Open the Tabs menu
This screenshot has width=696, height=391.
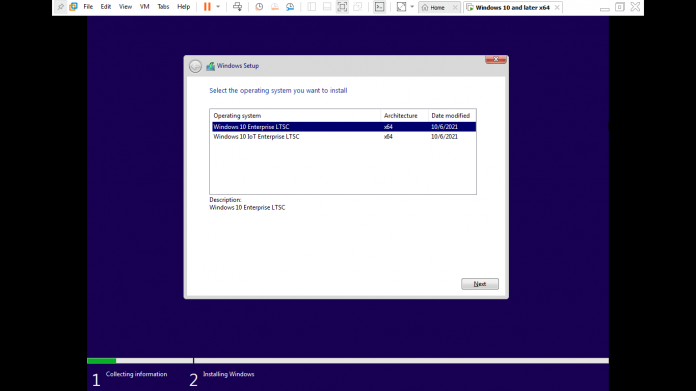[163, 7]
